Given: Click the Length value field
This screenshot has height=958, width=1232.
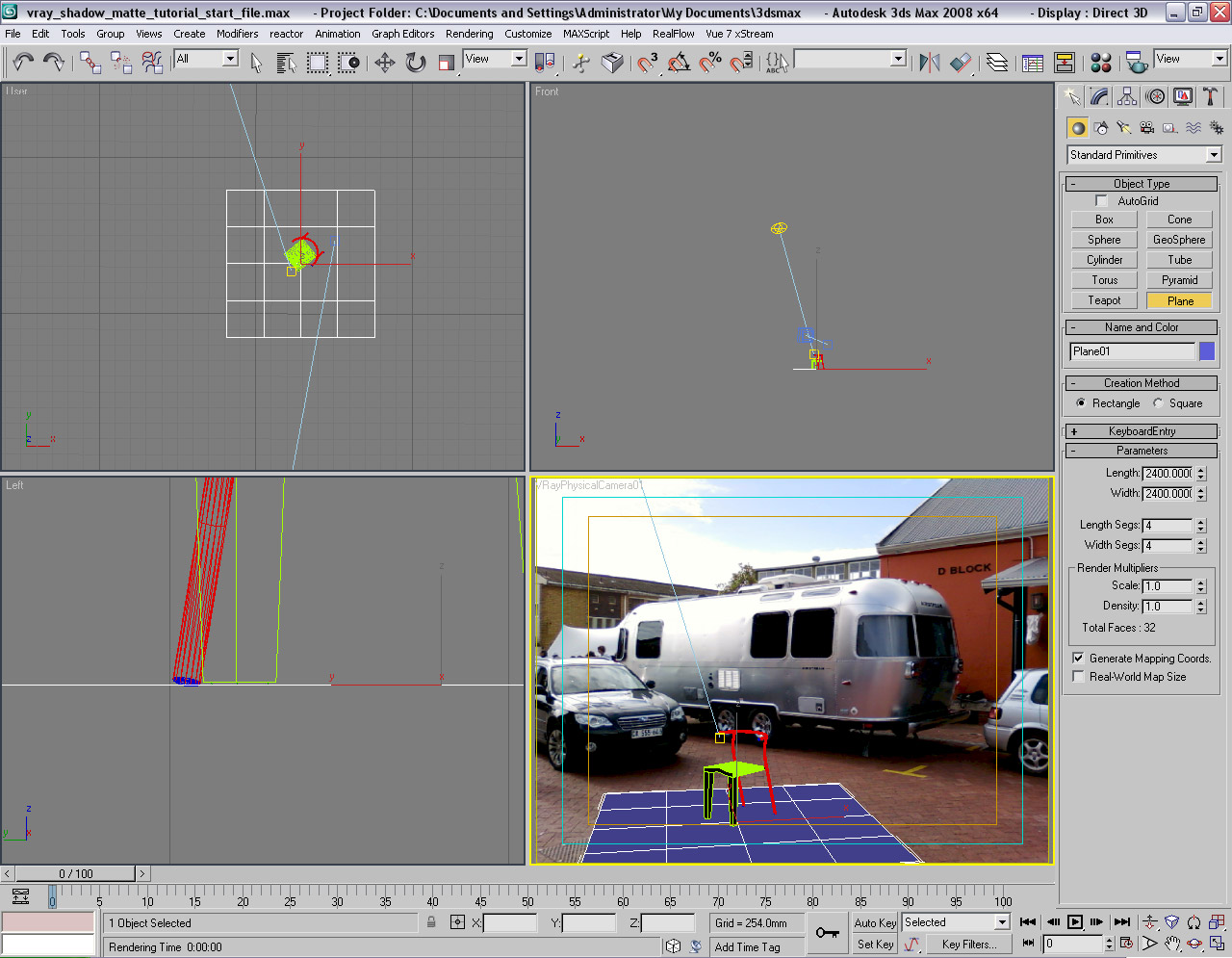Looking at the screenshot, I should tap(1168, 474).
